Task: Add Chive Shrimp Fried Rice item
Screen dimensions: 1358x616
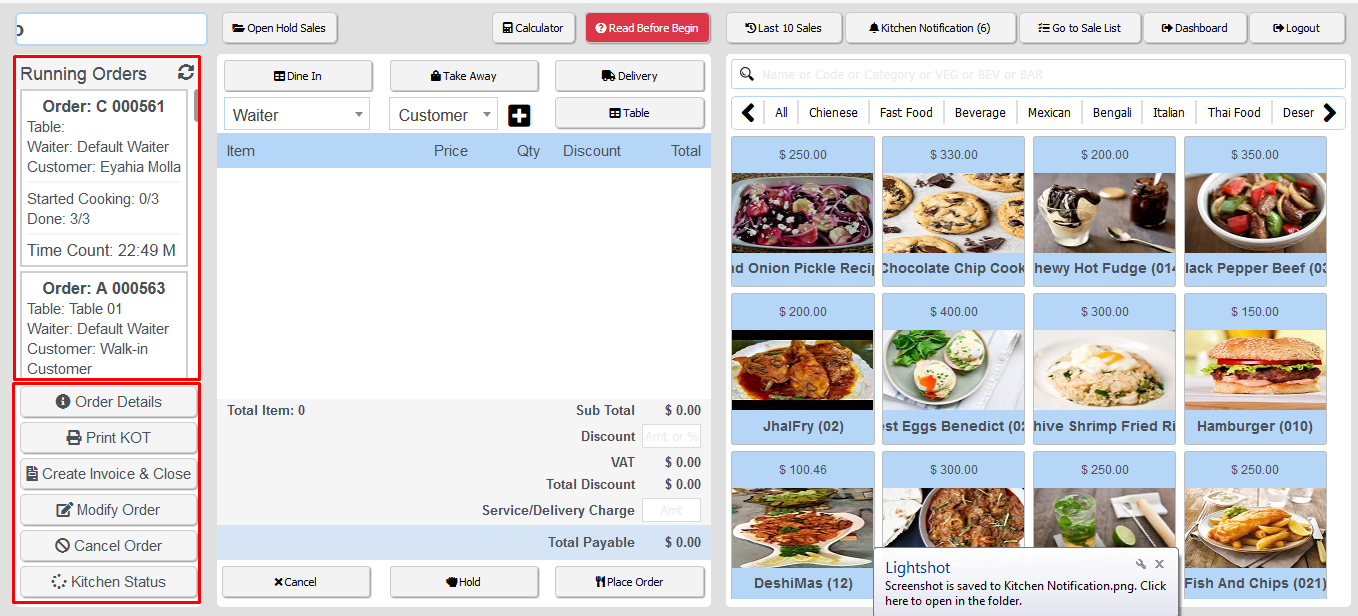Action: click(x=1104, y=369)
